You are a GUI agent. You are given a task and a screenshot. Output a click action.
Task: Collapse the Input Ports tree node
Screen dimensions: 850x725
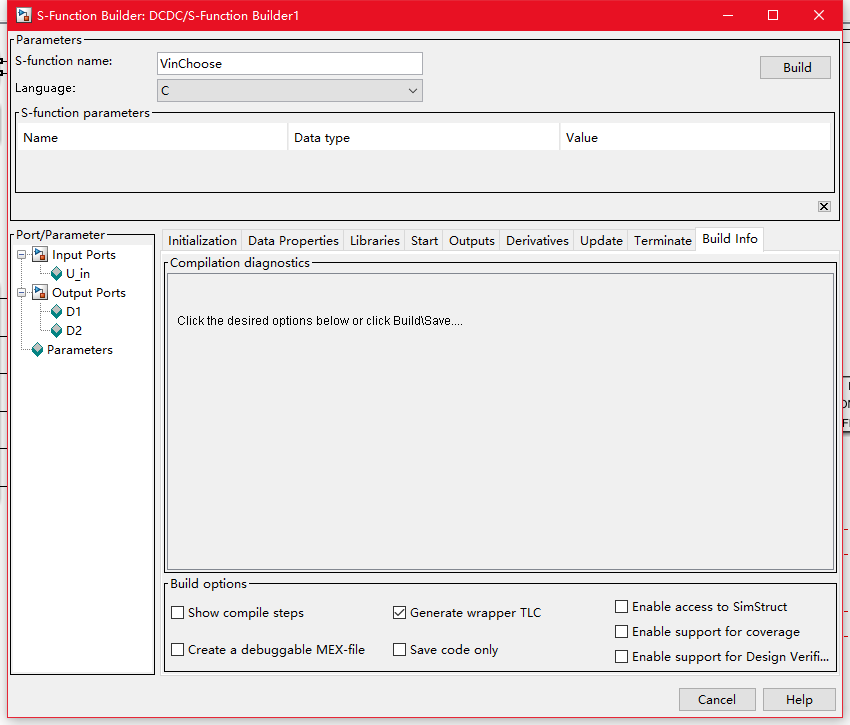(x=22, y=254)
